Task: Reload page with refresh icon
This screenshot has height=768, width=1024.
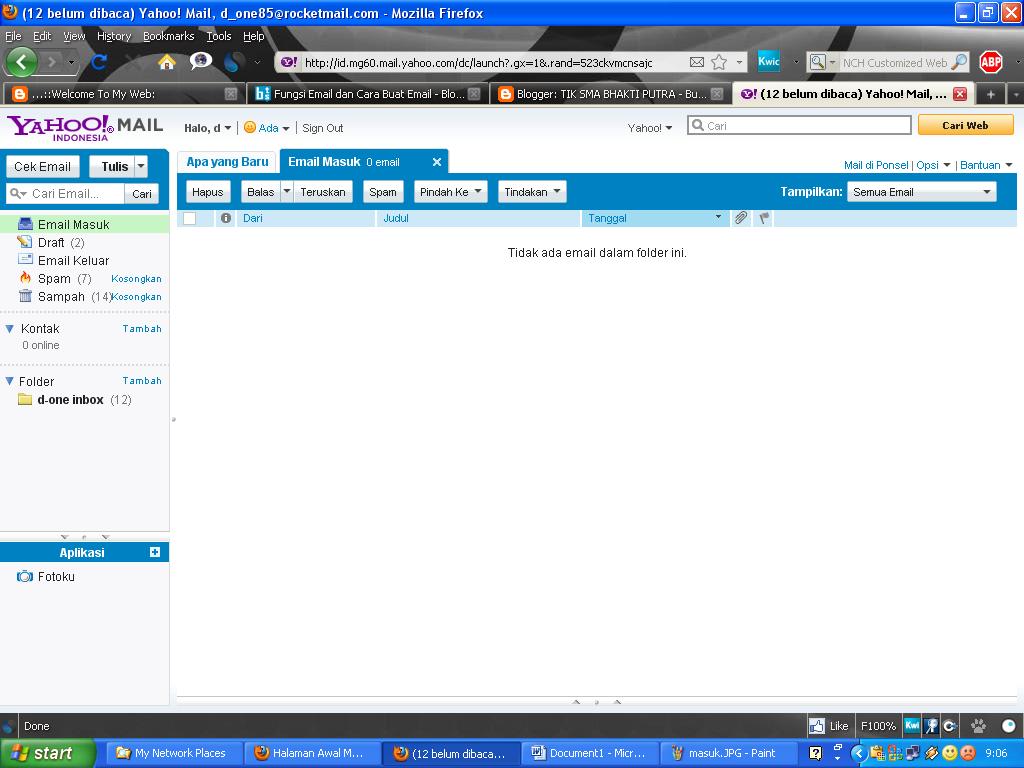Action: click(99, 62)
